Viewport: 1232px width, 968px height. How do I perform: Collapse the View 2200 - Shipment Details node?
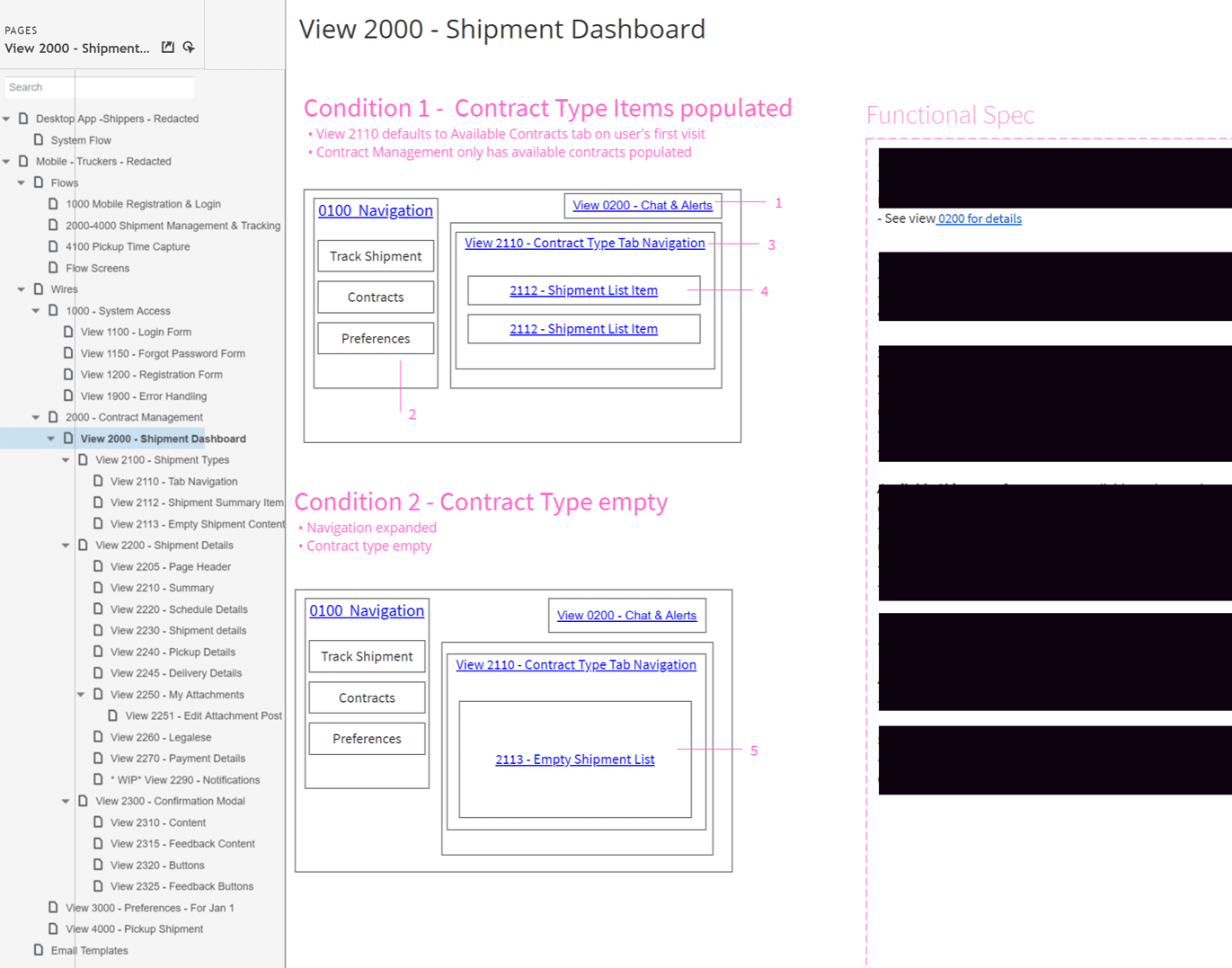pyautogui.click(x=66, y=546)
